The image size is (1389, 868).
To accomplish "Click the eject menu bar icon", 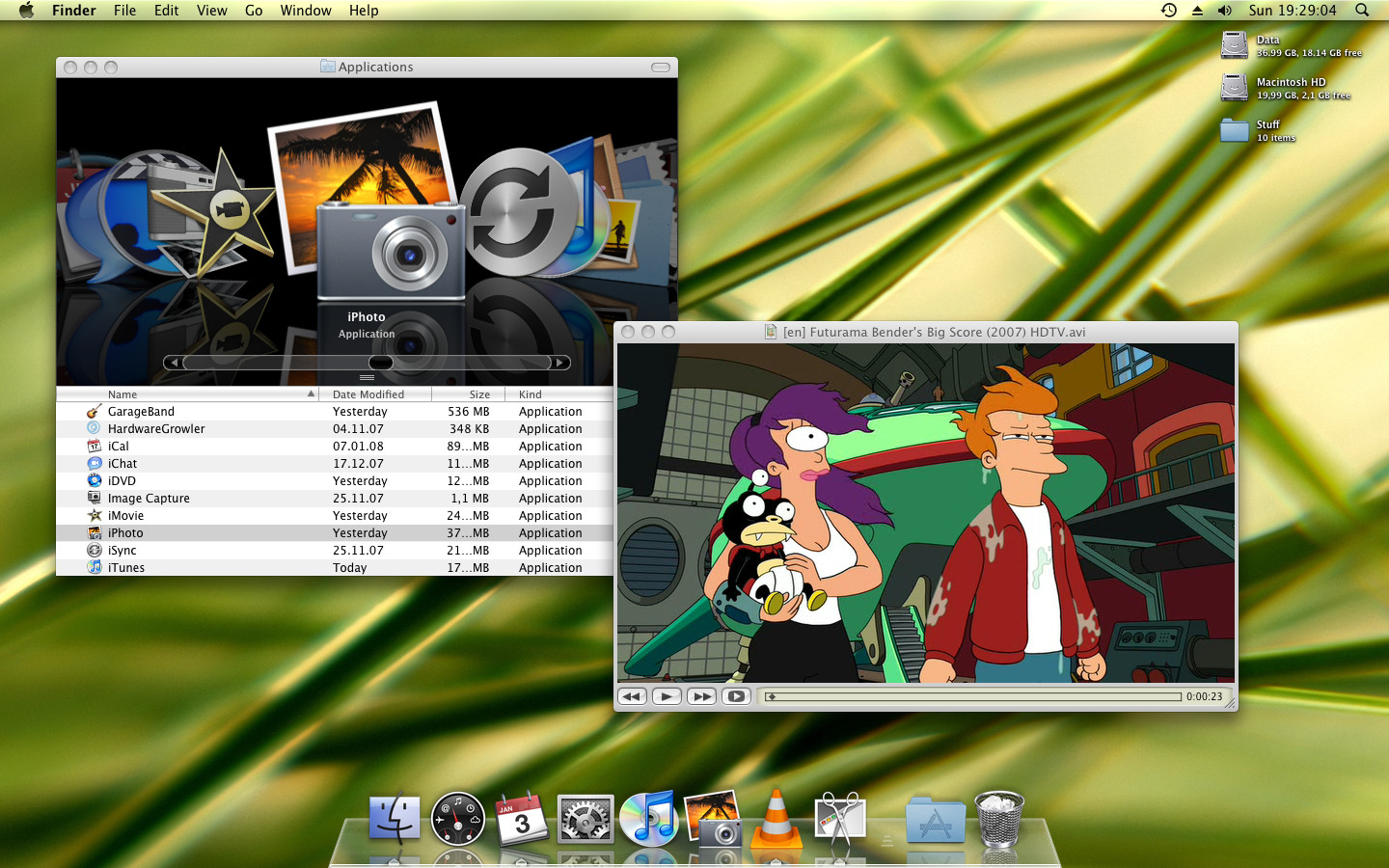I will point(1197,11).
